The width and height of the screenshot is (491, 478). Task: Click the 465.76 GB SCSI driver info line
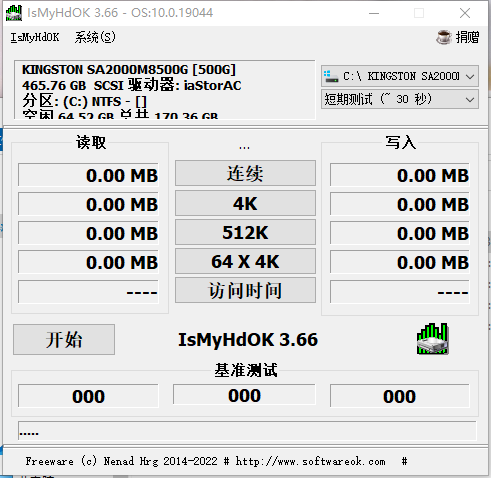132,85
